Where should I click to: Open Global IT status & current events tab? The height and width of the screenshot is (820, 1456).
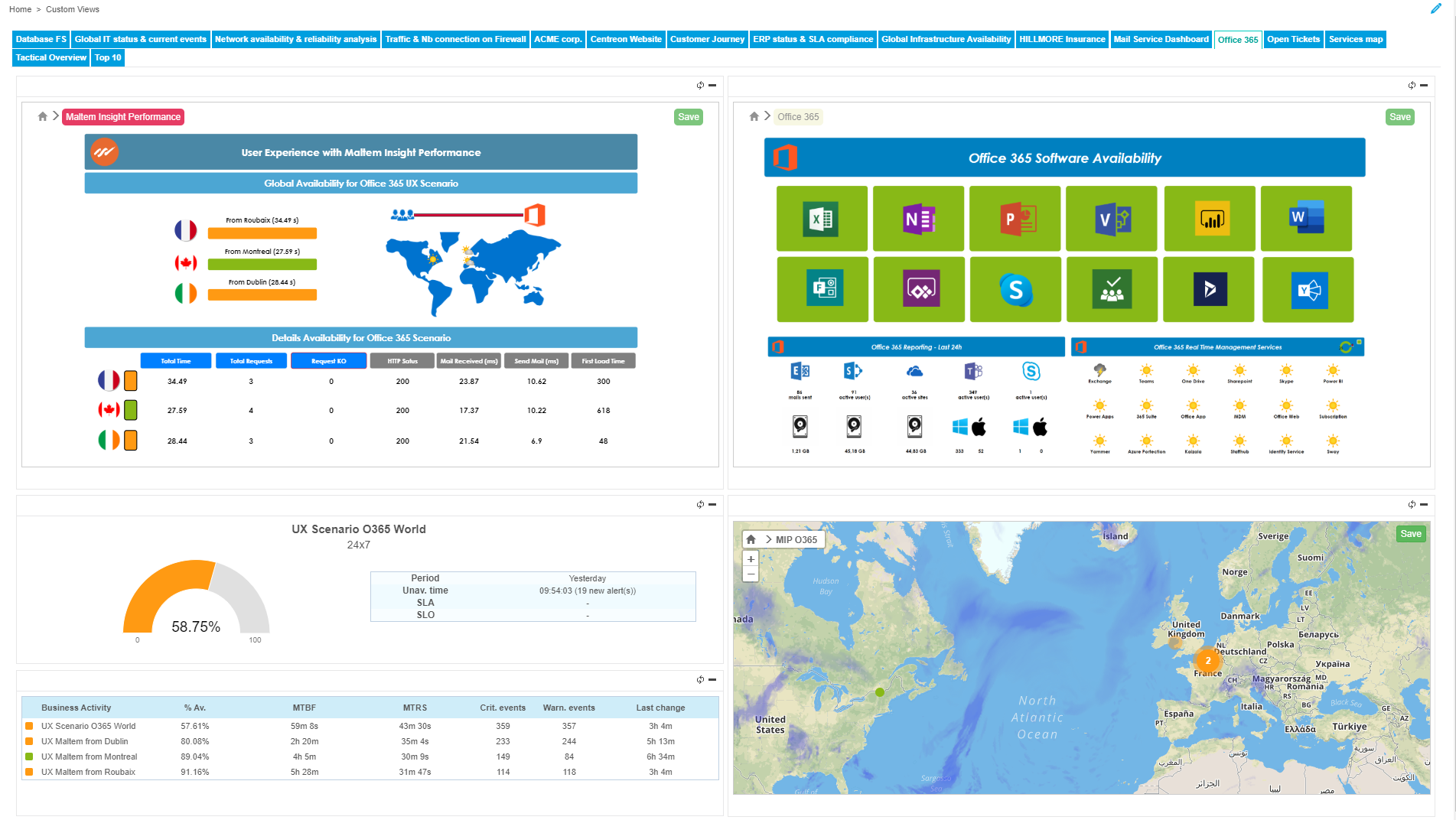[141, 39]
